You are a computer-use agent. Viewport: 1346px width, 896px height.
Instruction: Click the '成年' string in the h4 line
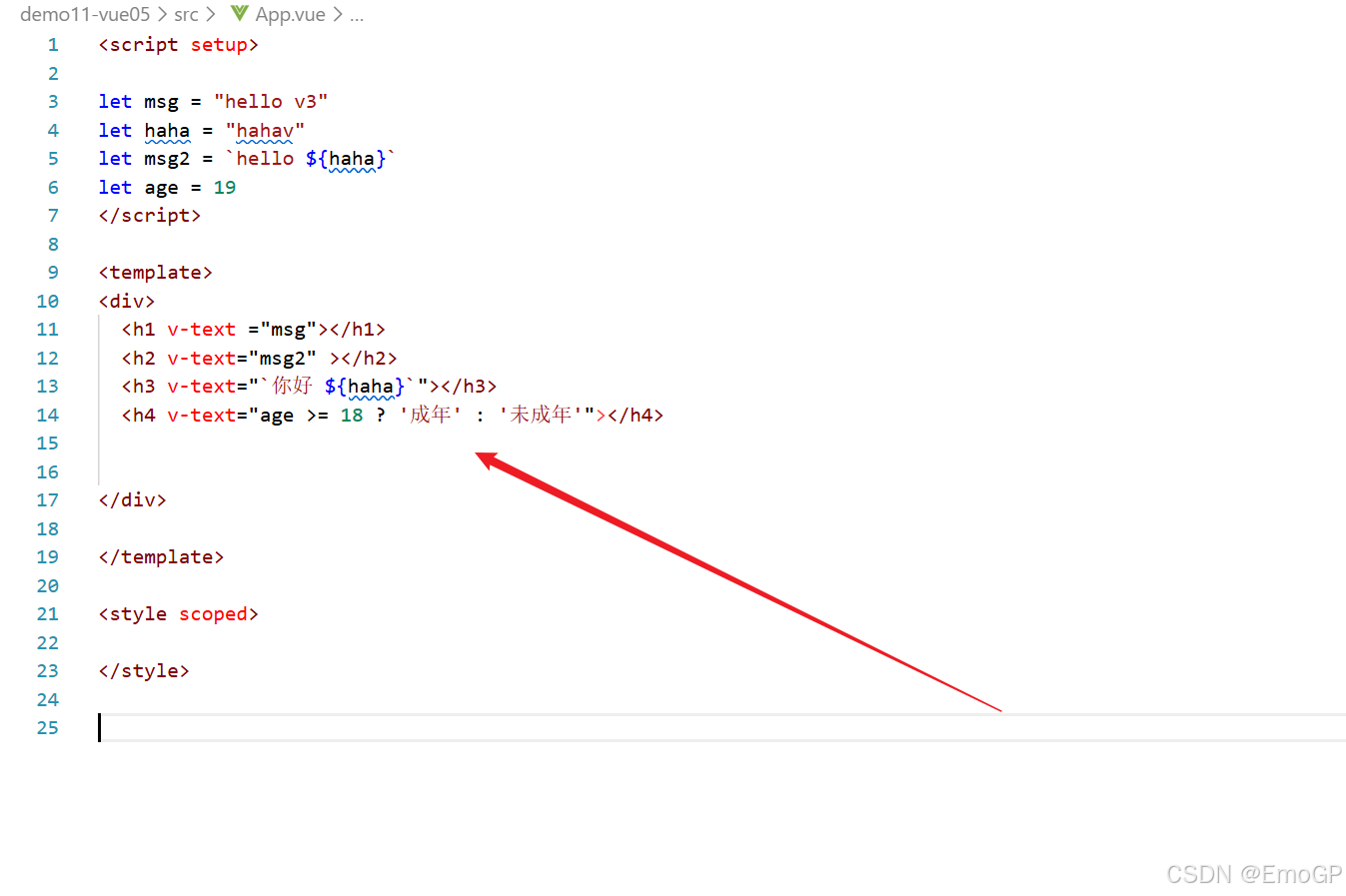coord(431,415)
